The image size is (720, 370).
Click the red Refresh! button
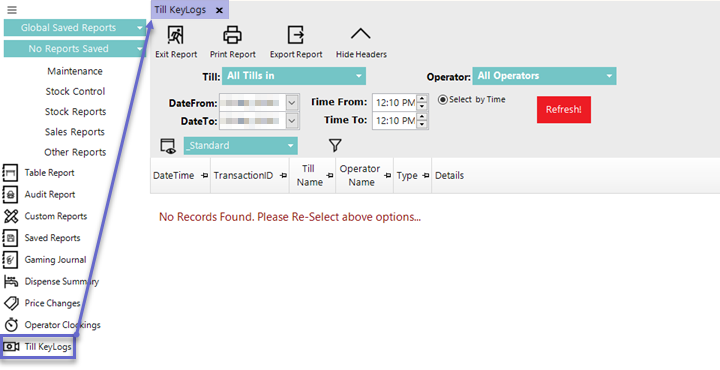[564, 109]
